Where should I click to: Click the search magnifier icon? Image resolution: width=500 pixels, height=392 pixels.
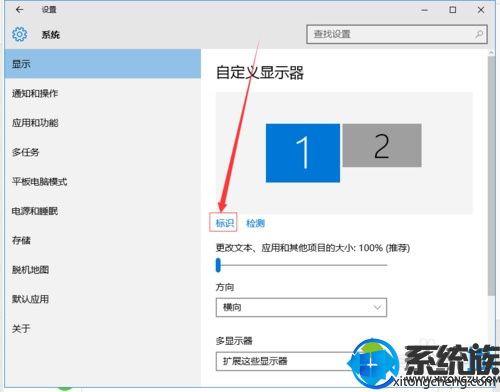(x=479, y=34)
